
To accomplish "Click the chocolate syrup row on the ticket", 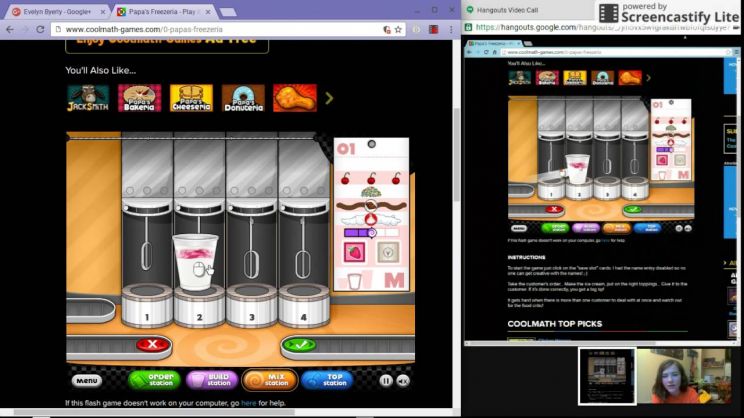I will pyautogui.click(x=371, y=206).
